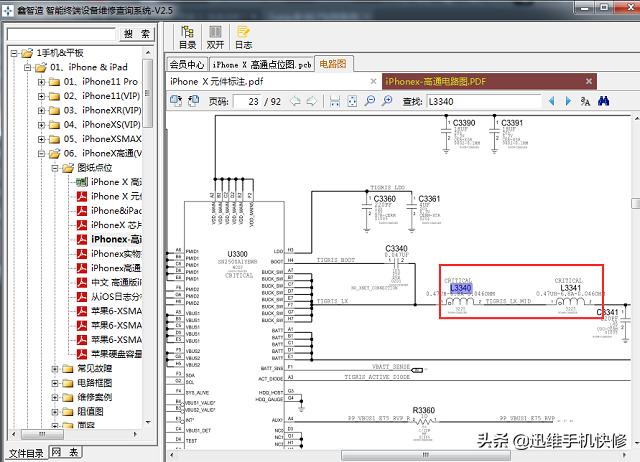Switch to the 网表 bottom tab
The width and height of the screenshot is (640, 462).
[65, 452]
